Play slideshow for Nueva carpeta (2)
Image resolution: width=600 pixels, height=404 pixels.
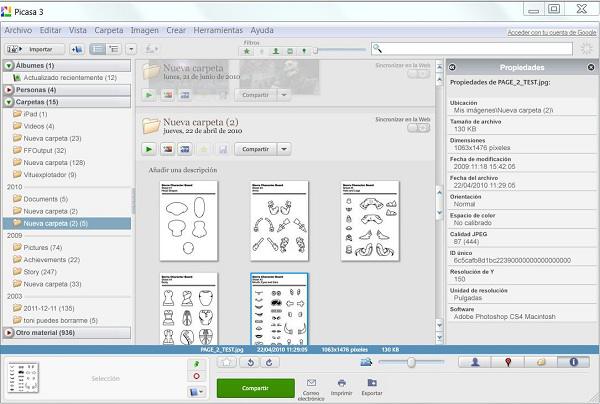pyautogui.click(x=149, y=149)
